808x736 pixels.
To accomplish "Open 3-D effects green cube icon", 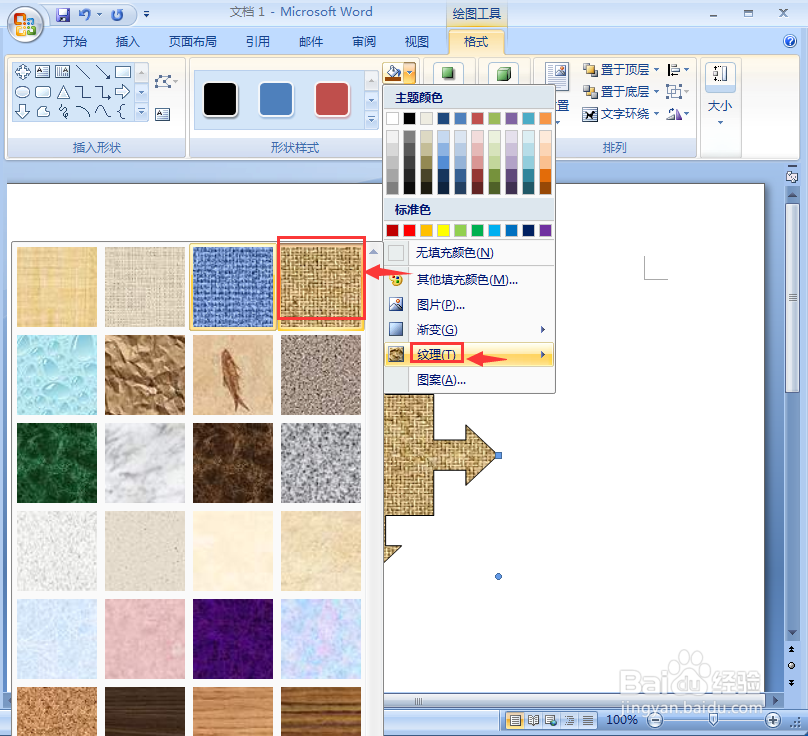I will [x=503, y=73].
